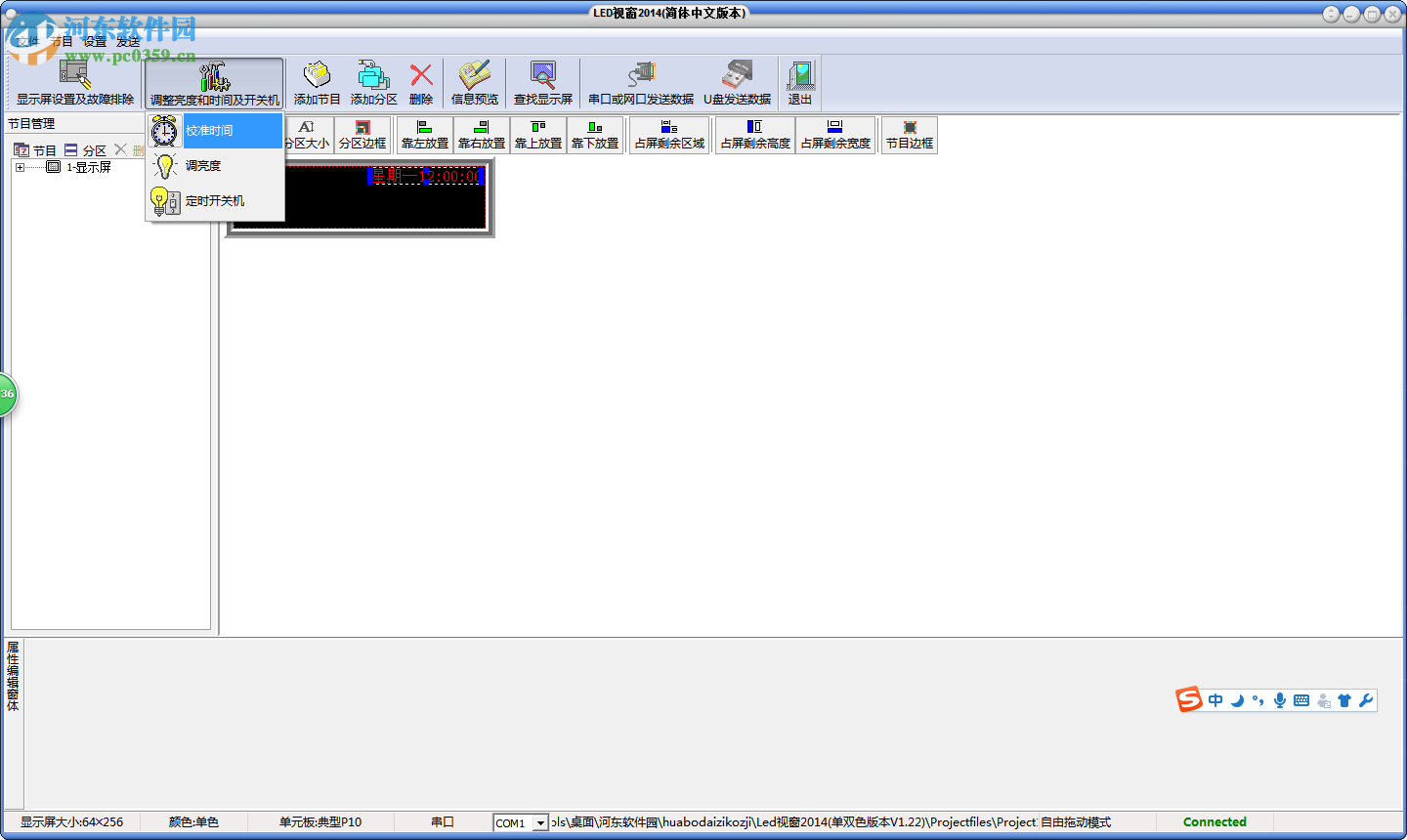Click the 颜色:单色 status text
Viewport: 1407px width, 840px height.
tap(193, 822)
